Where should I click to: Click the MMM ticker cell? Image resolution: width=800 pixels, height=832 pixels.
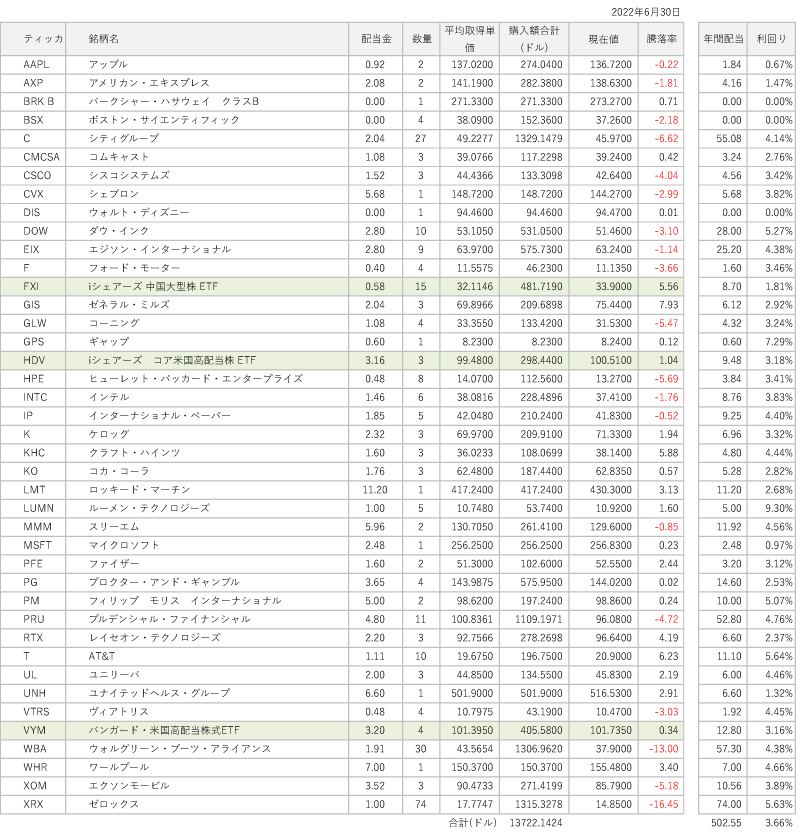pos(33,527)
